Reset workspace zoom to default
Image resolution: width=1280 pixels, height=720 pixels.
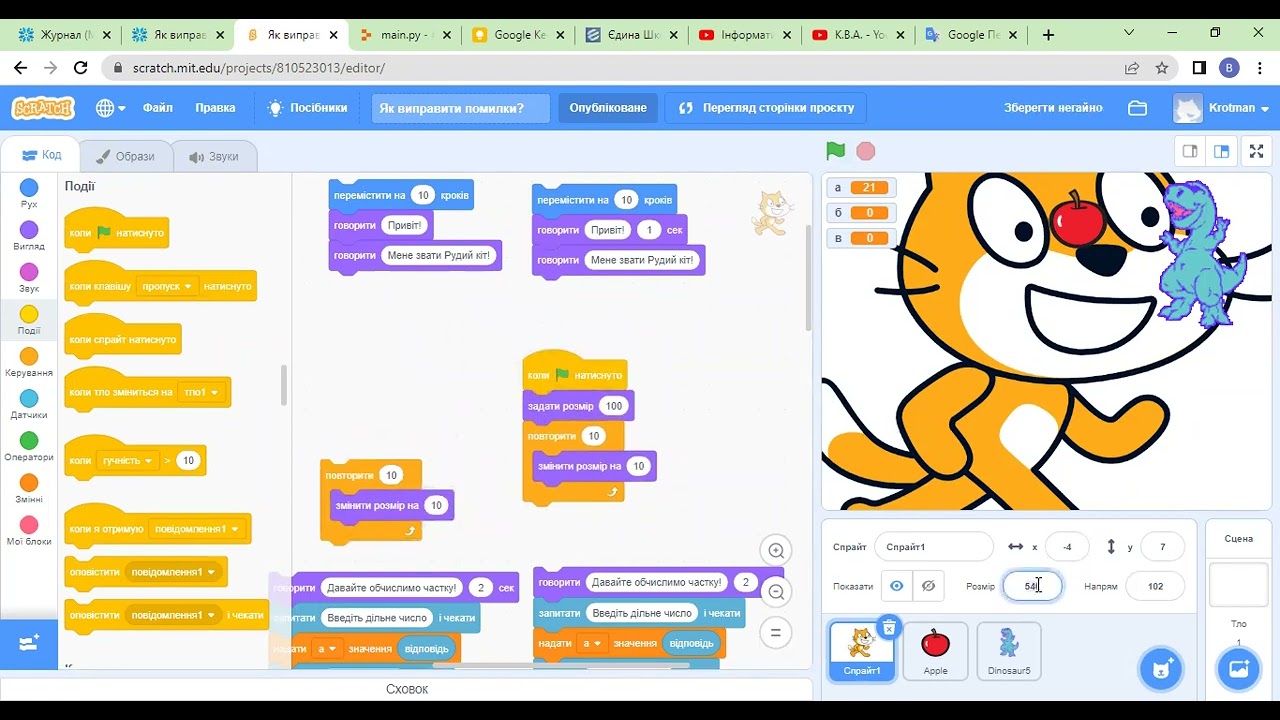(x=775, y=632)
